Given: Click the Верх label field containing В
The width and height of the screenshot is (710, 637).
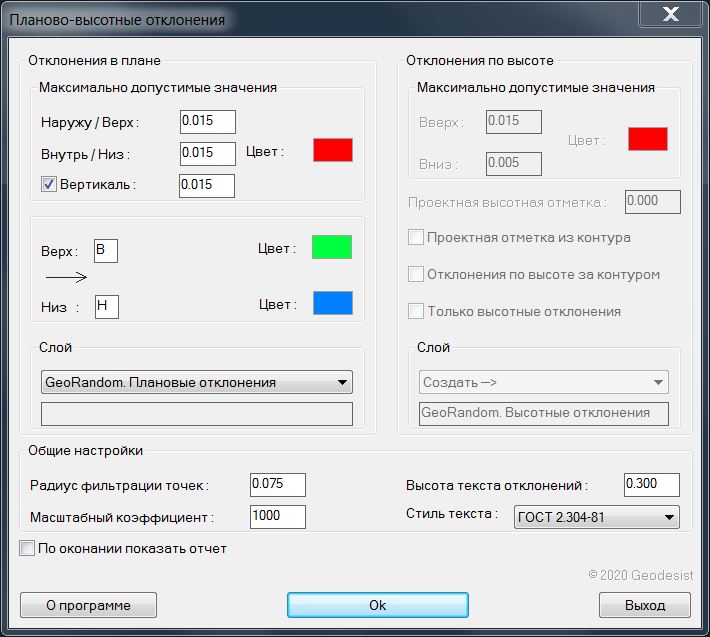Looking at the screenshot, I should (106, 250).
